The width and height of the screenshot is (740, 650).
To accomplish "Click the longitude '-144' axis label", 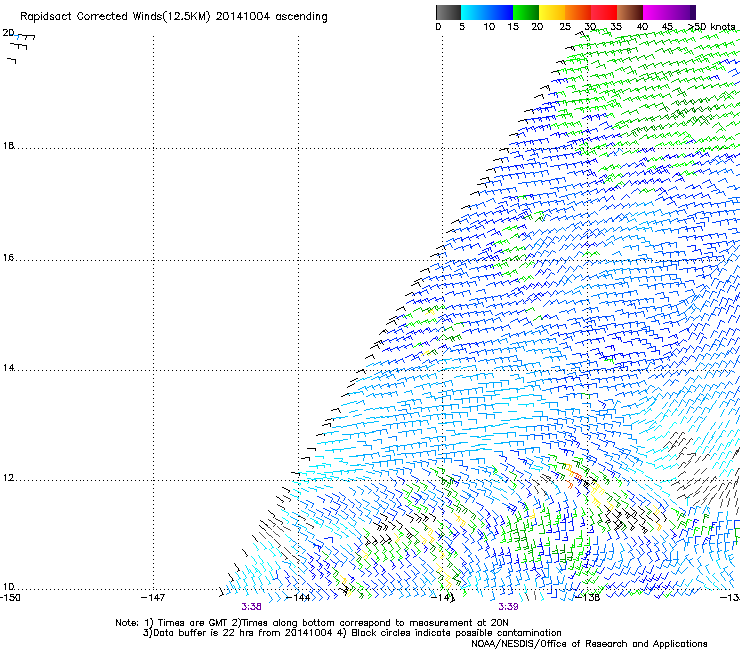I will tap(298, 598).
